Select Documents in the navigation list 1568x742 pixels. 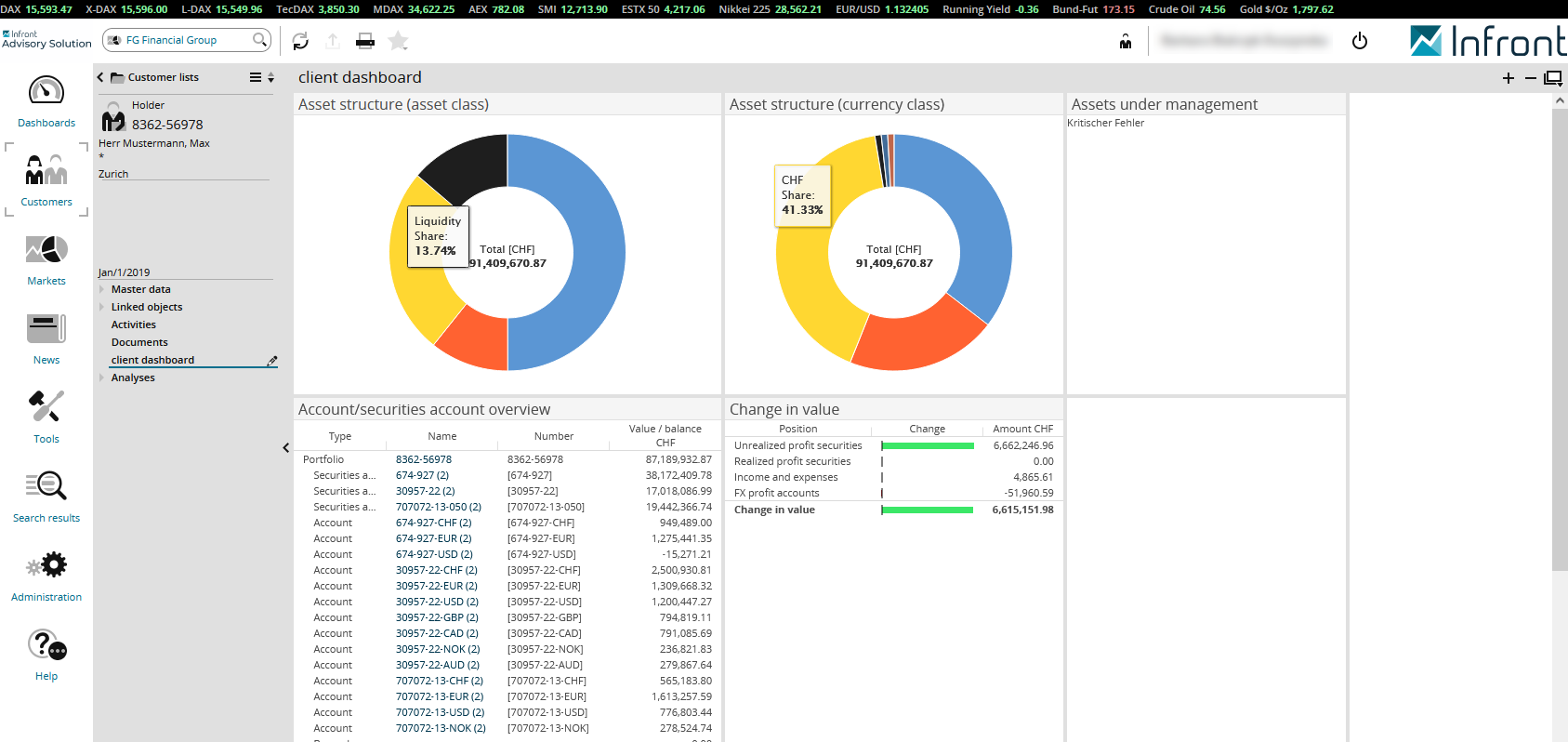[139, 342]
